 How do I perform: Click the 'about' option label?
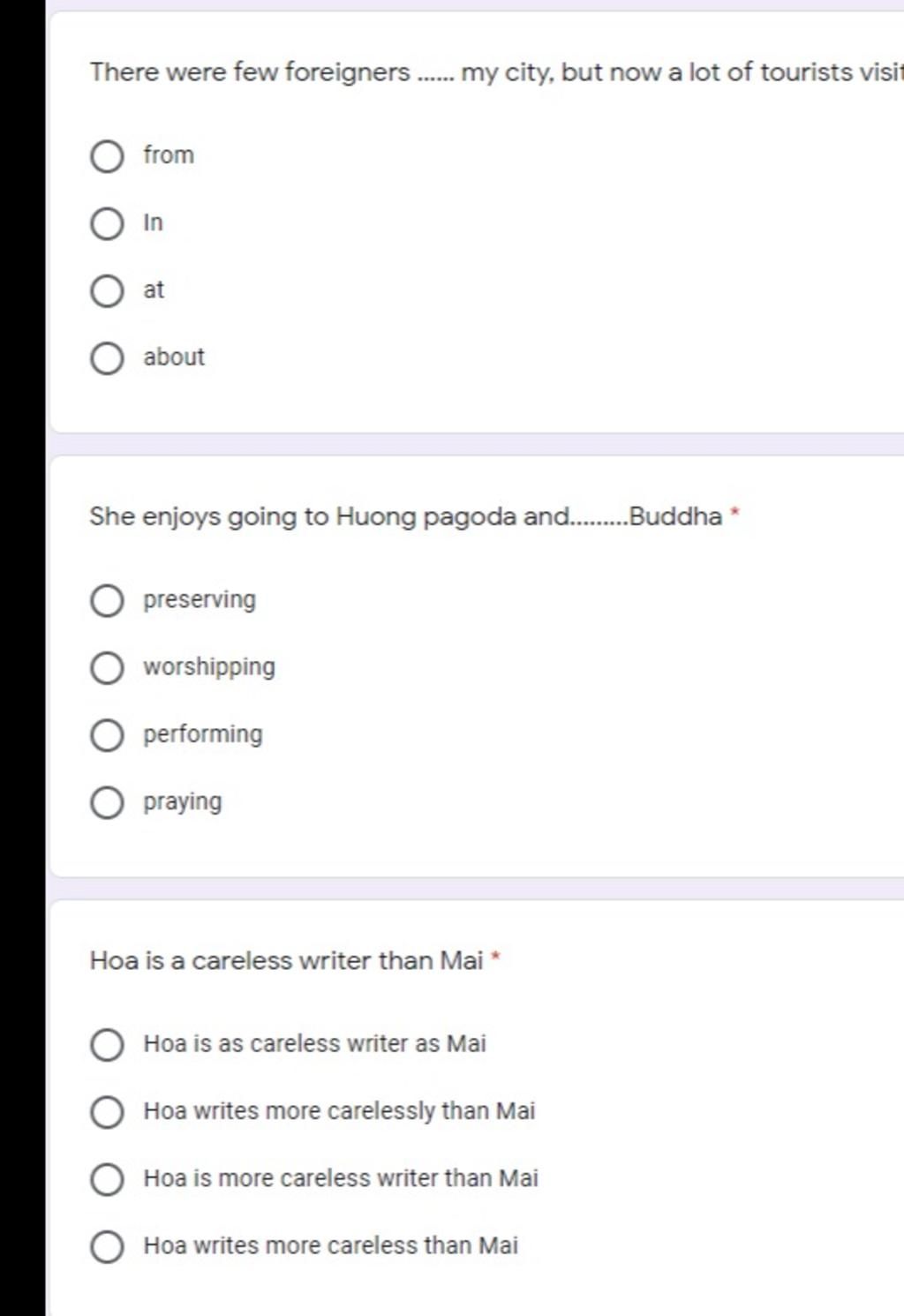[174, 357]
